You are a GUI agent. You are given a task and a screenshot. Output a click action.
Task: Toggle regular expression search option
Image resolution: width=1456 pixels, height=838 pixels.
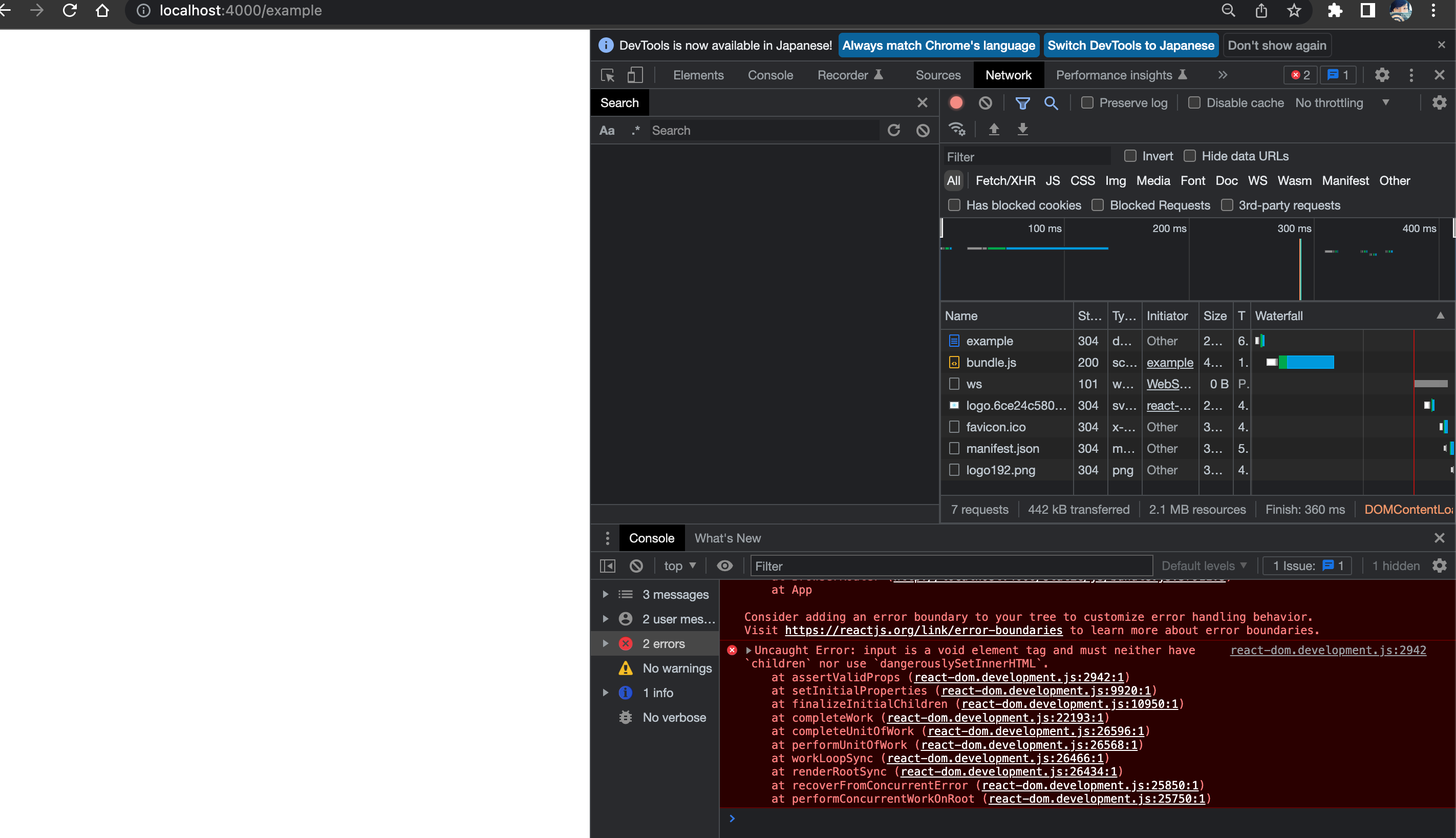point(635,131)
